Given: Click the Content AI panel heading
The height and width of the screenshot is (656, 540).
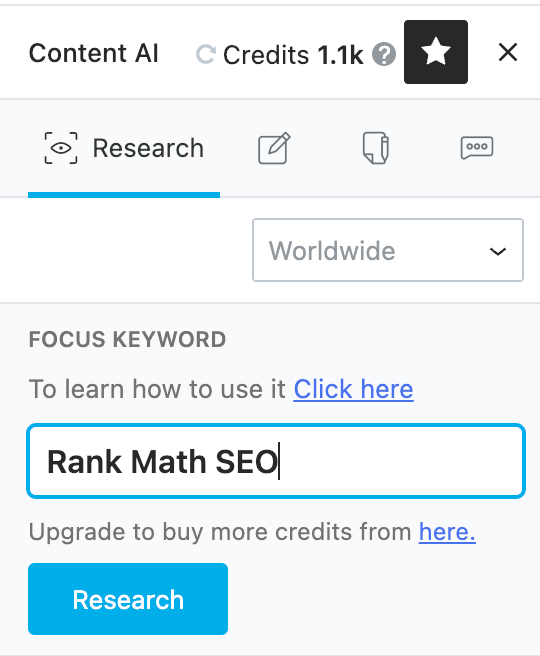Looking at the screenshot, I should coord(94,53).
